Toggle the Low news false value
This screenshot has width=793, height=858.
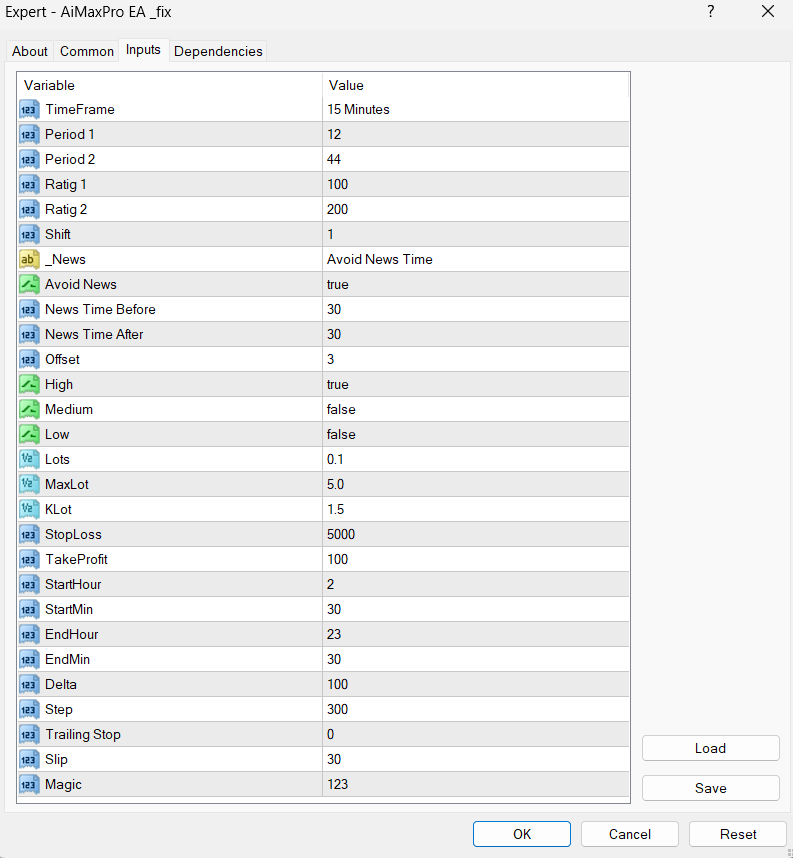[x=476, y=434]
